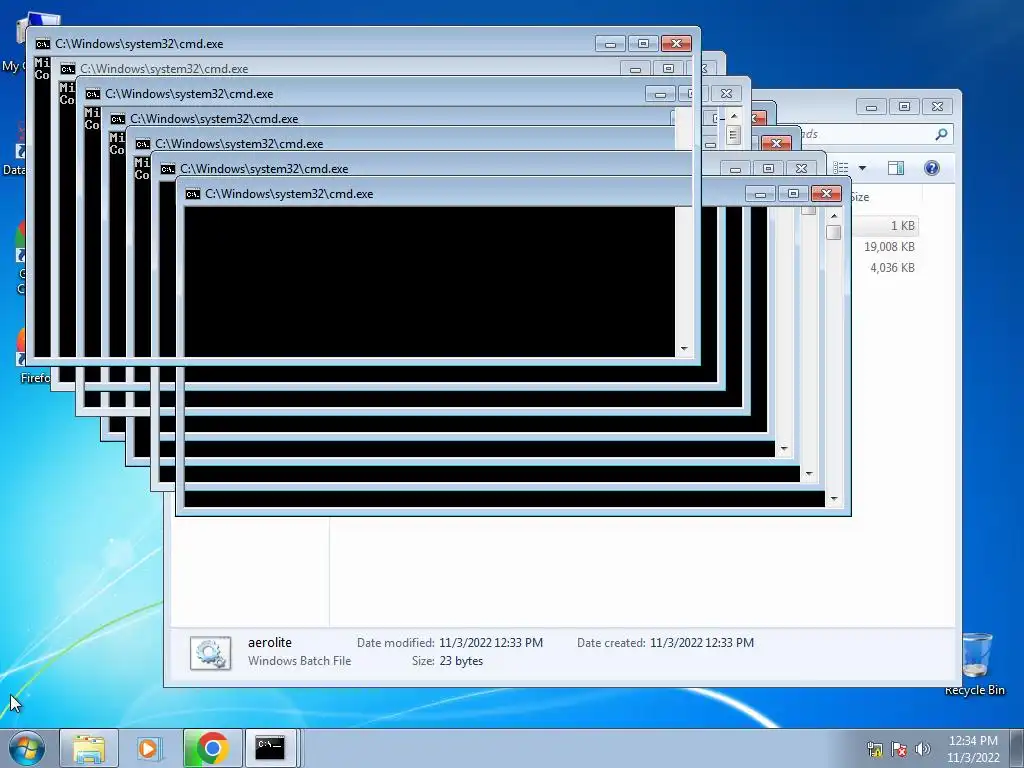The width and height of the screenshot is (1024, 768).
Task: Open Explorer help question mark icon
Action: click(932, 168)
